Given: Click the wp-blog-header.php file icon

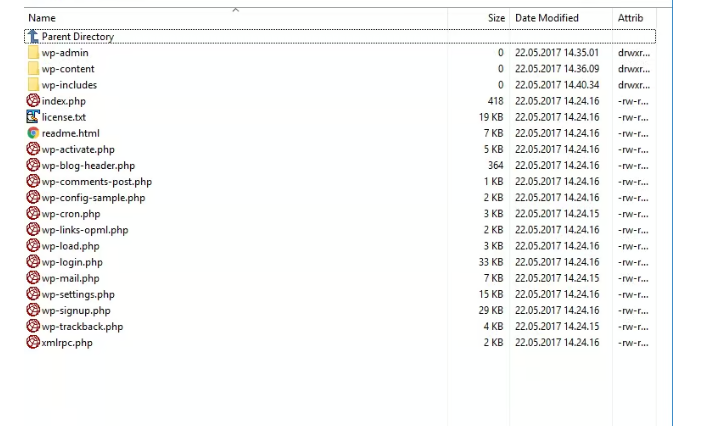Looking at the screenshot, I should point(33,165).
